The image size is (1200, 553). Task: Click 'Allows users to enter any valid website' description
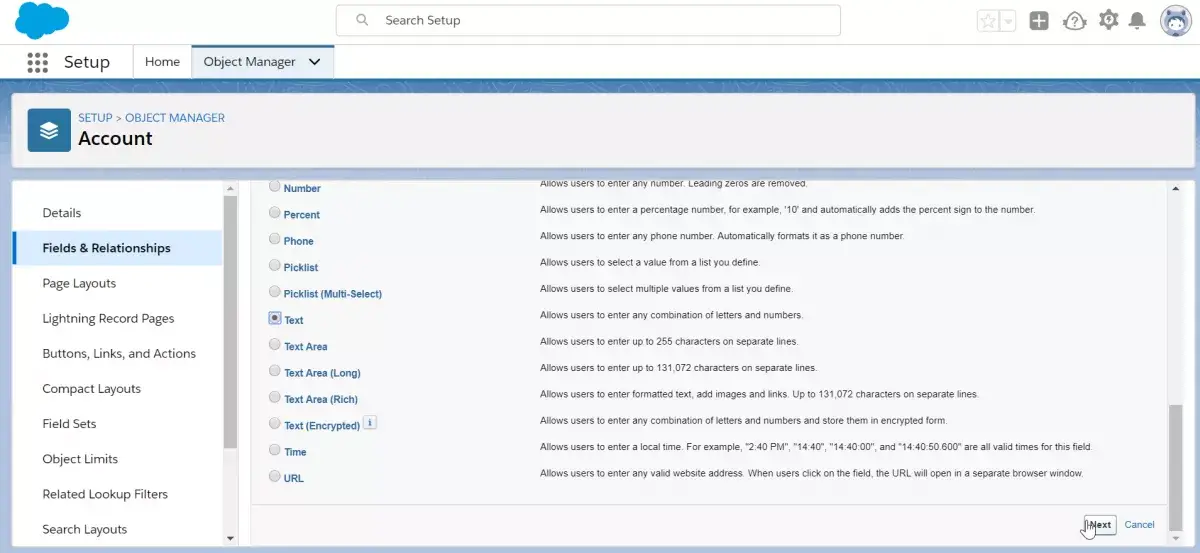point(812,473)
